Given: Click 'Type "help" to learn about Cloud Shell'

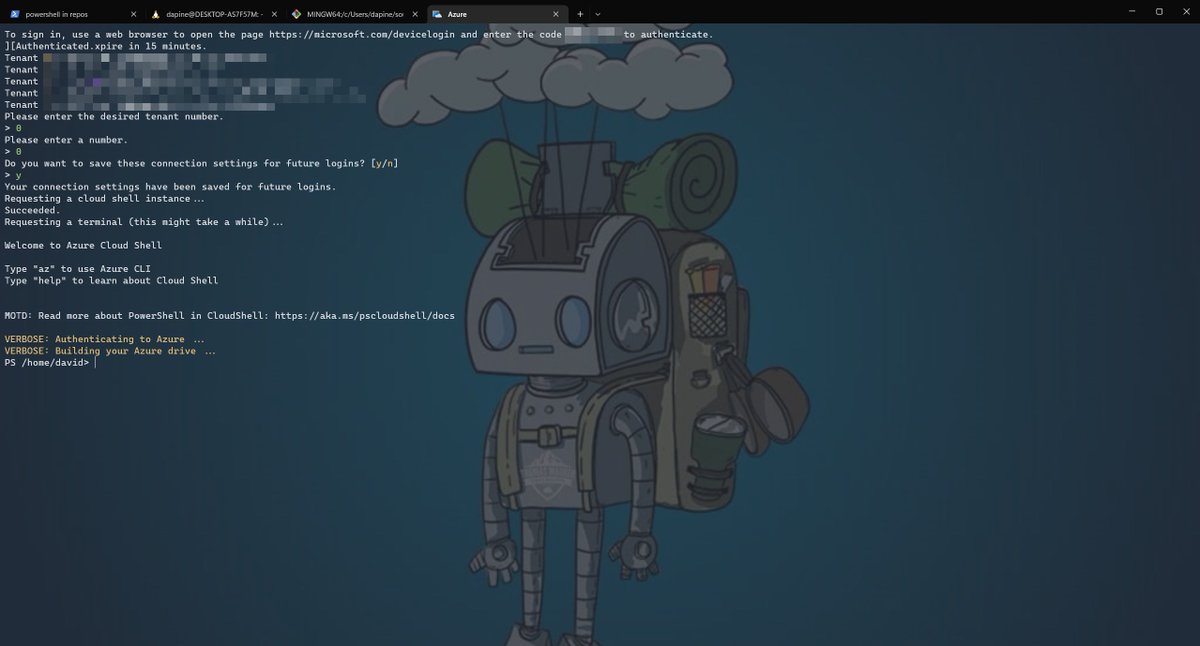Looking at the screenshot, I should pos(111,281).
